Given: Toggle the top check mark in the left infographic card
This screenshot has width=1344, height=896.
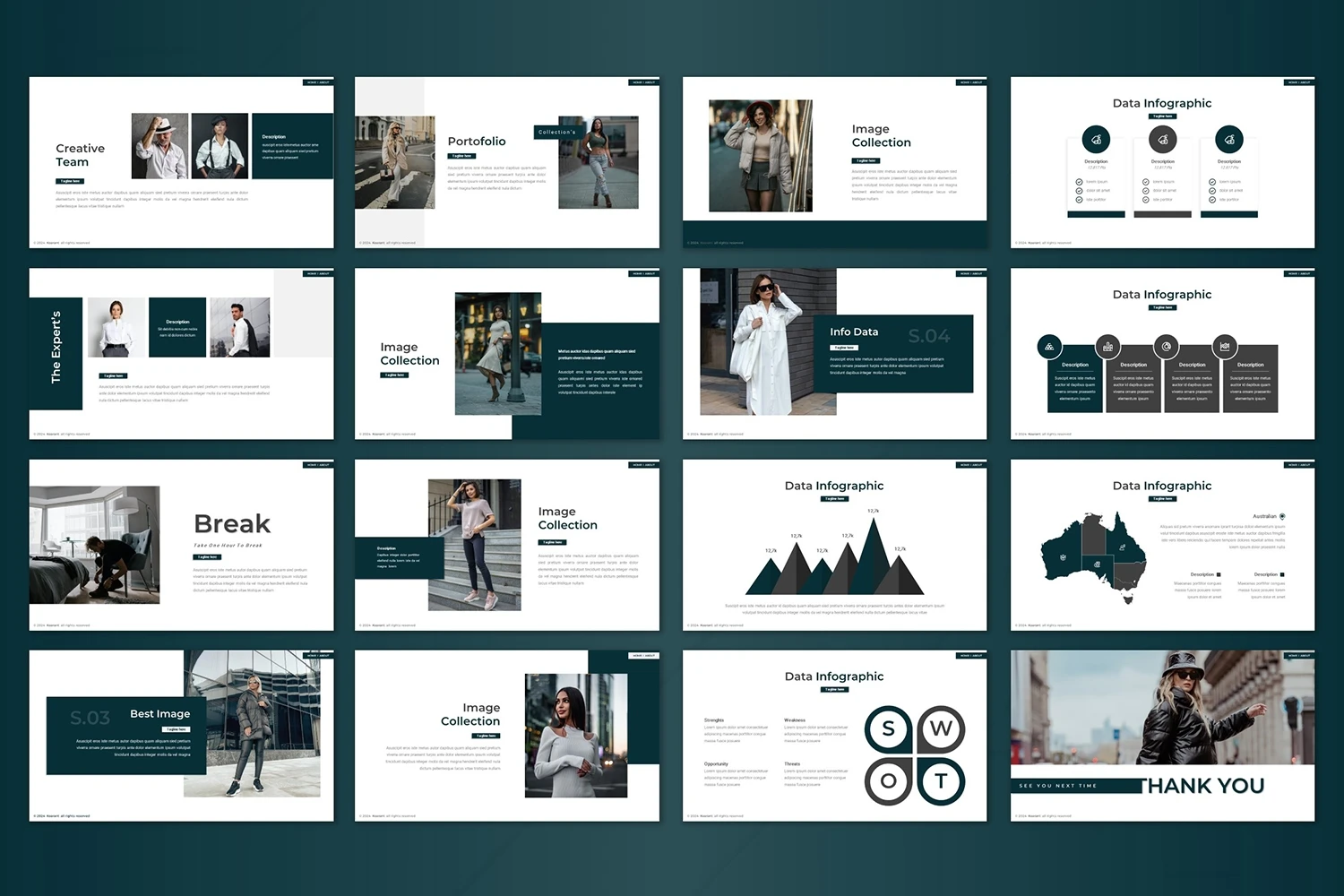Looking at the screenshot, I should coord(1079,182).
